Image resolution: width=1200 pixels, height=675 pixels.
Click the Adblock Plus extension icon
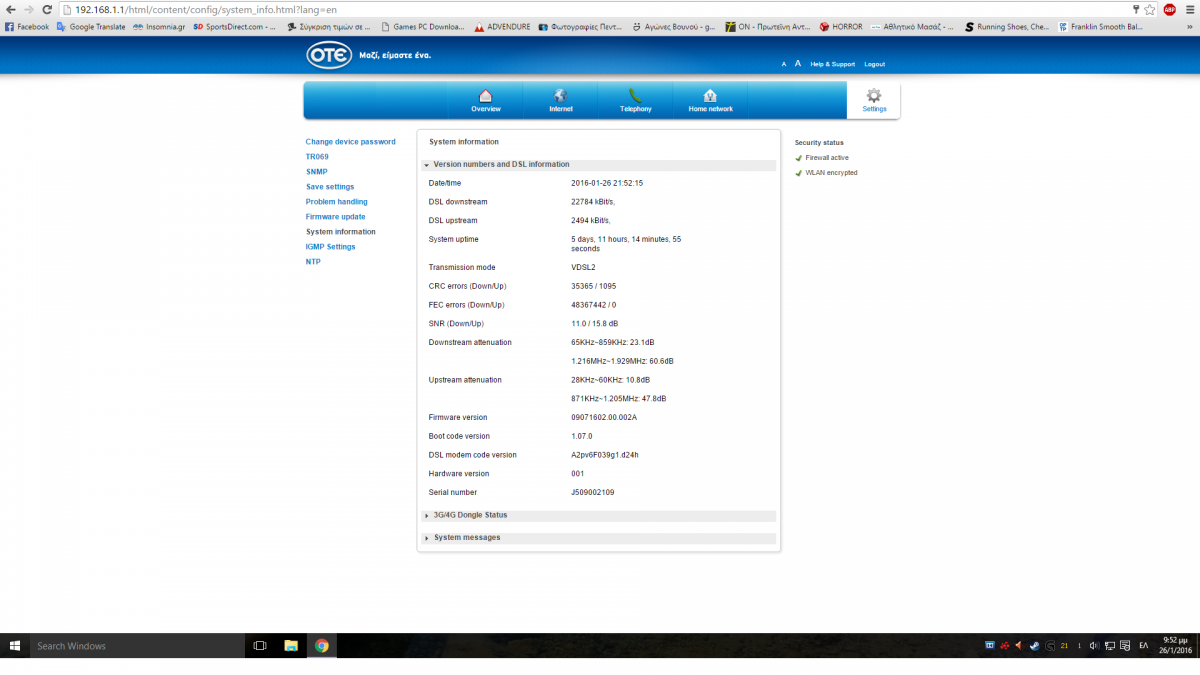point(1169,9)
